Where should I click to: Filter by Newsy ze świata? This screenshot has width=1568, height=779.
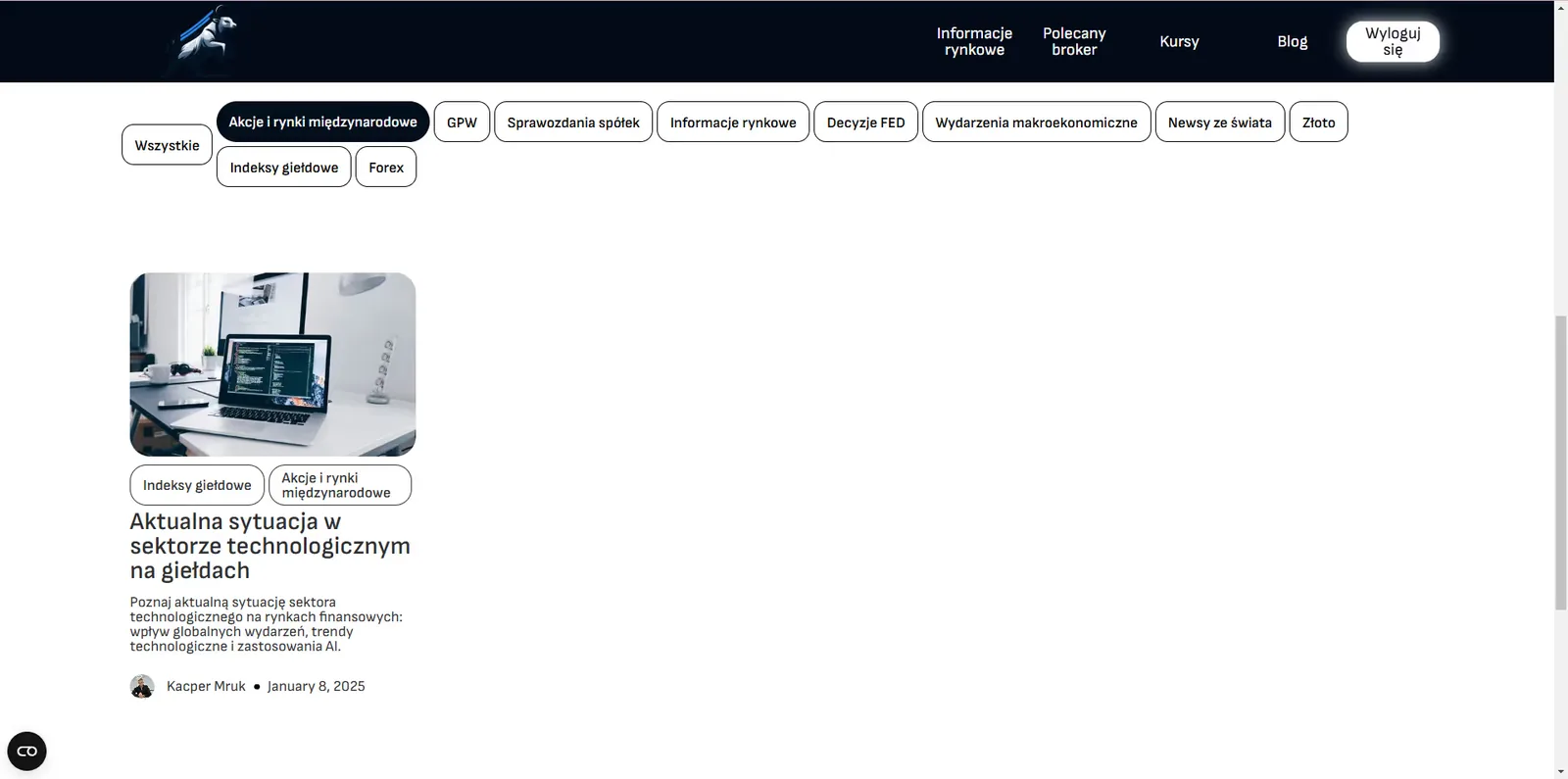point(1220,122)
